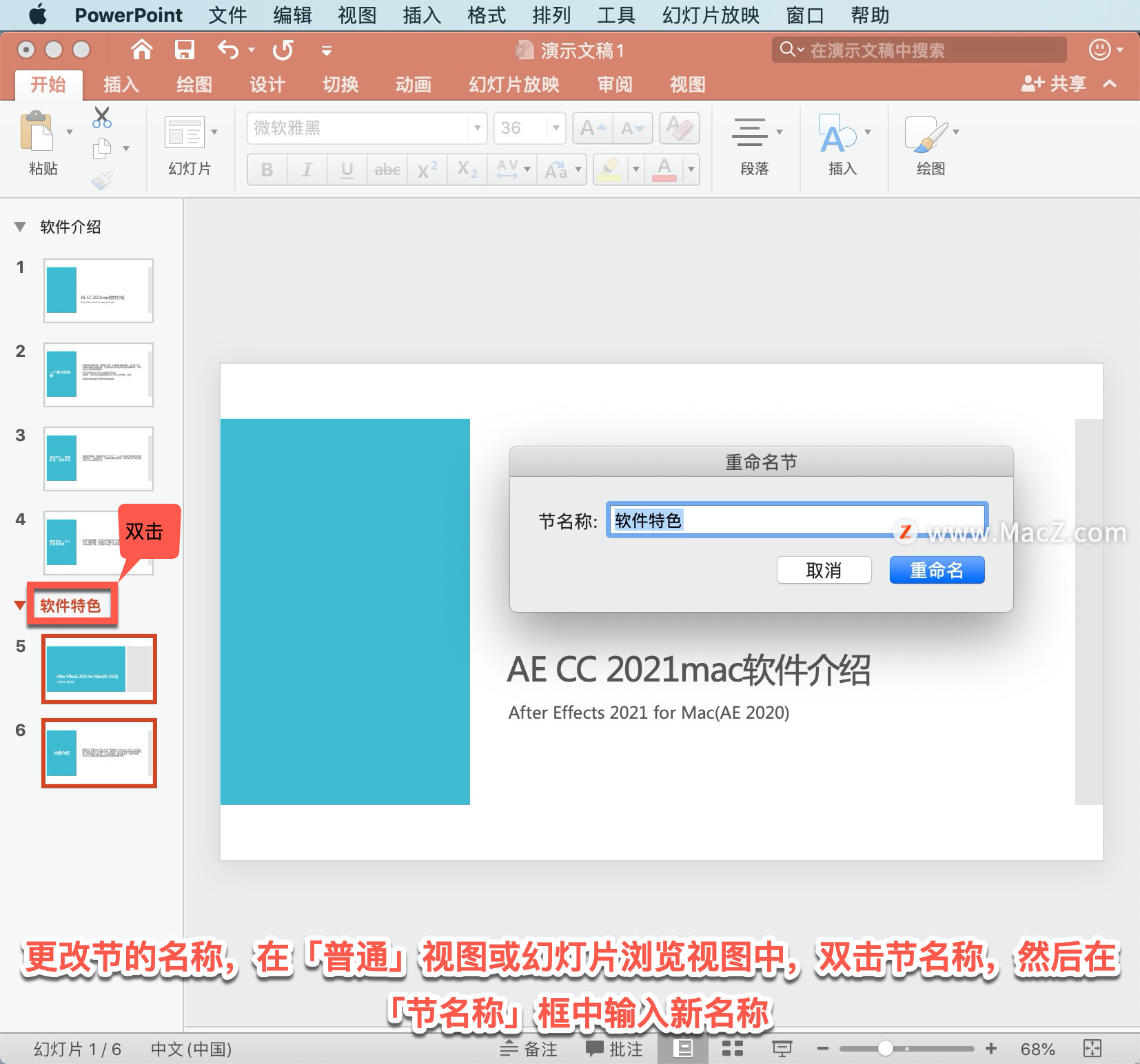Viewport: 1140px width, 1064px height.
Task: Select the Format Painter brush
Action: (102, 180)
